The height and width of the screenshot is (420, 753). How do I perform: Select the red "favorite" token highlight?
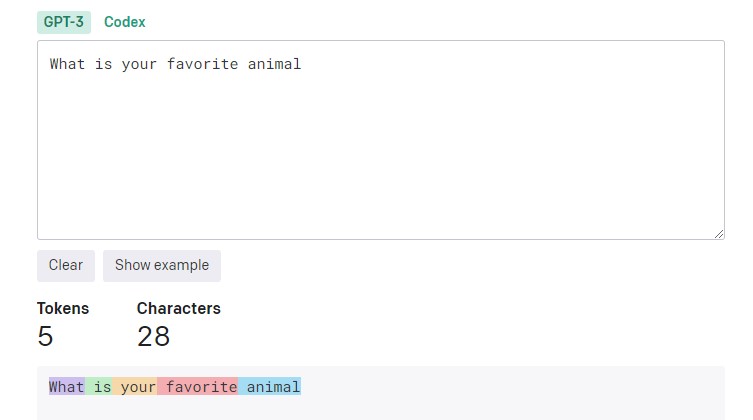point(197,386)
